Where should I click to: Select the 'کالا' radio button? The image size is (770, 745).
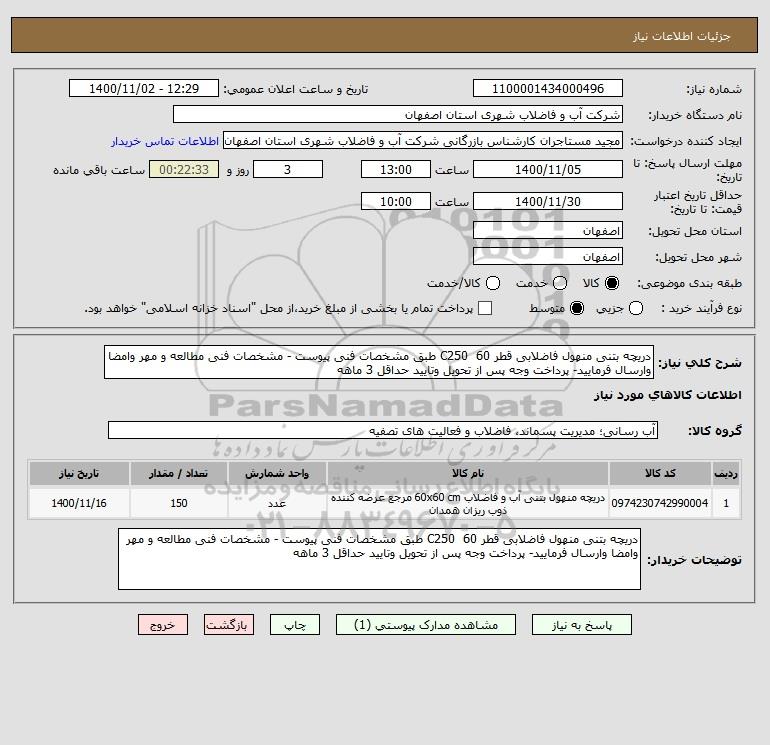click(612, 283)
